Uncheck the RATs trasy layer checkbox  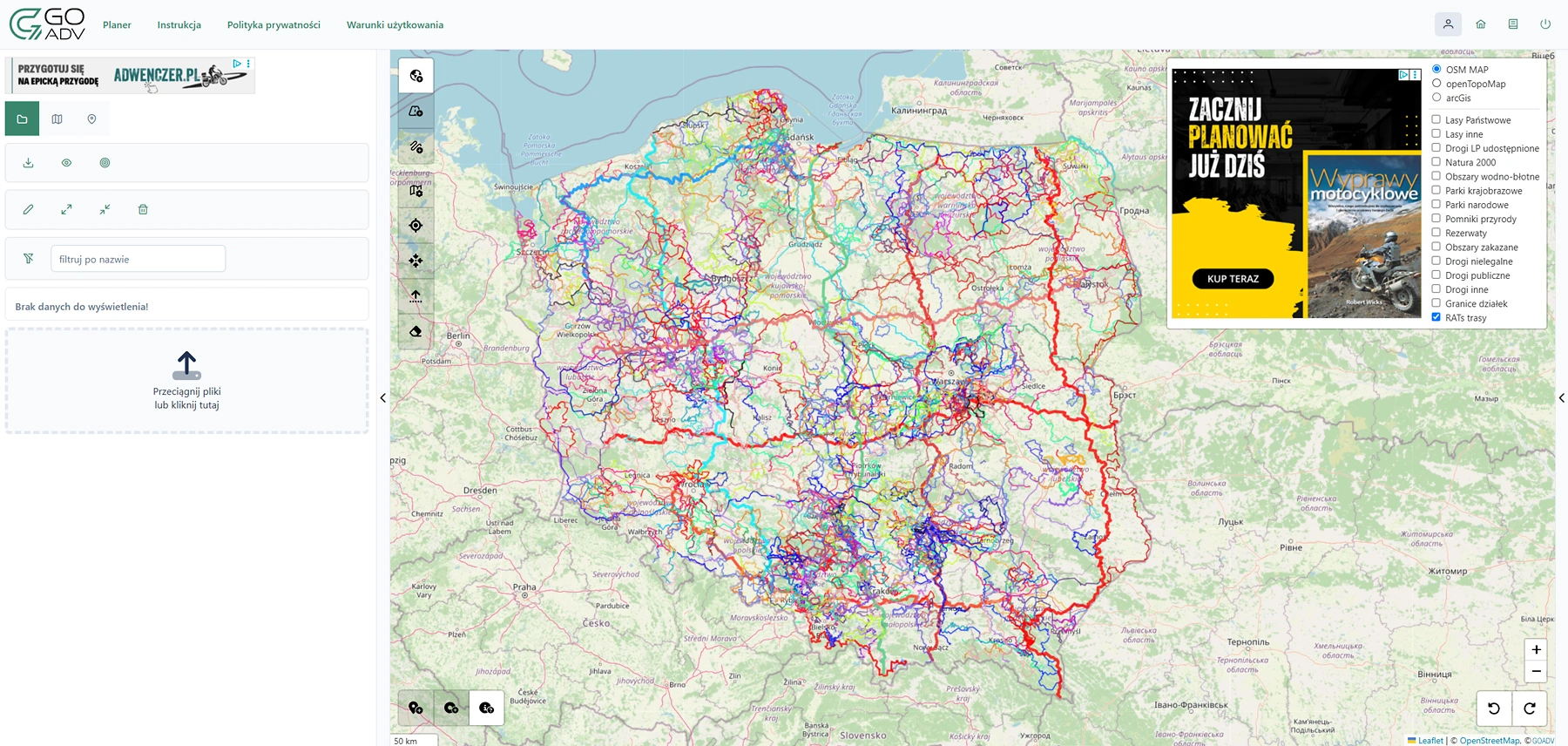(x=1436, y=317)
